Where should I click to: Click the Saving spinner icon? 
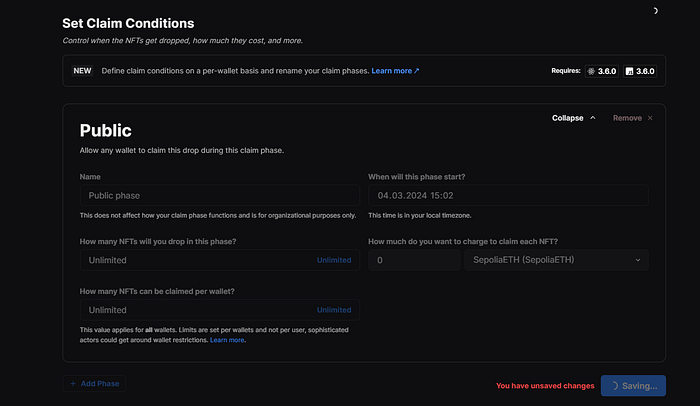611,385
